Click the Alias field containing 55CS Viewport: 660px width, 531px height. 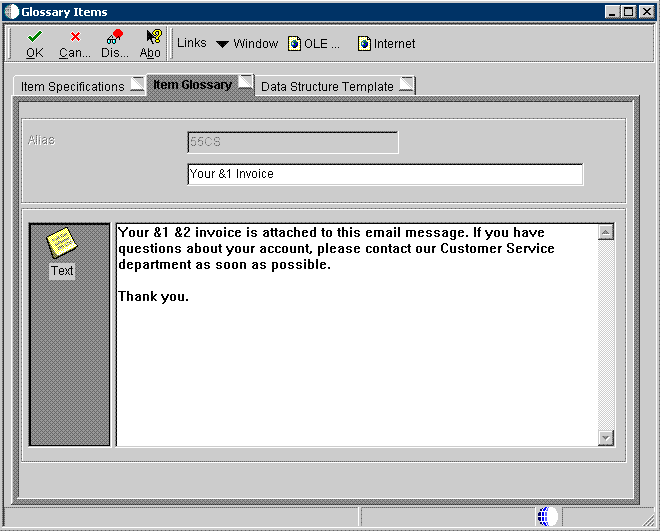click(293, 143)
